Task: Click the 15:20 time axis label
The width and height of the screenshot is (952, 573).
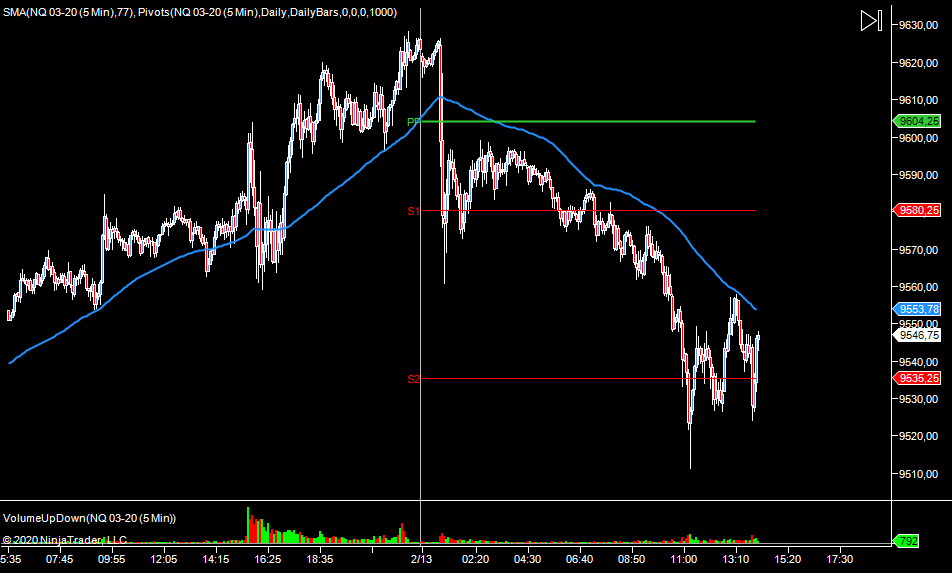Action: (x=787, y=559)
